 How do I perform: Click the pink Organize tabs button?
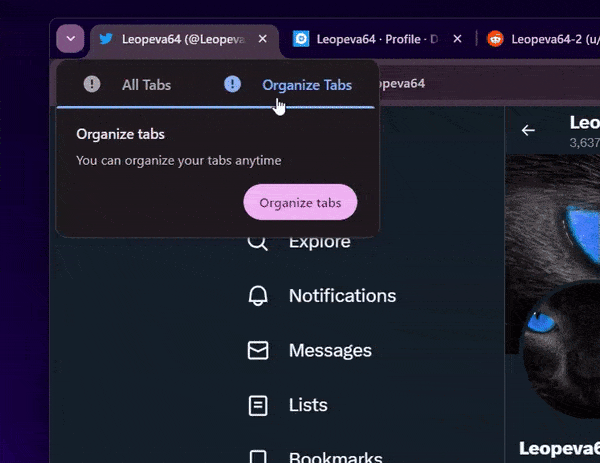300,202
